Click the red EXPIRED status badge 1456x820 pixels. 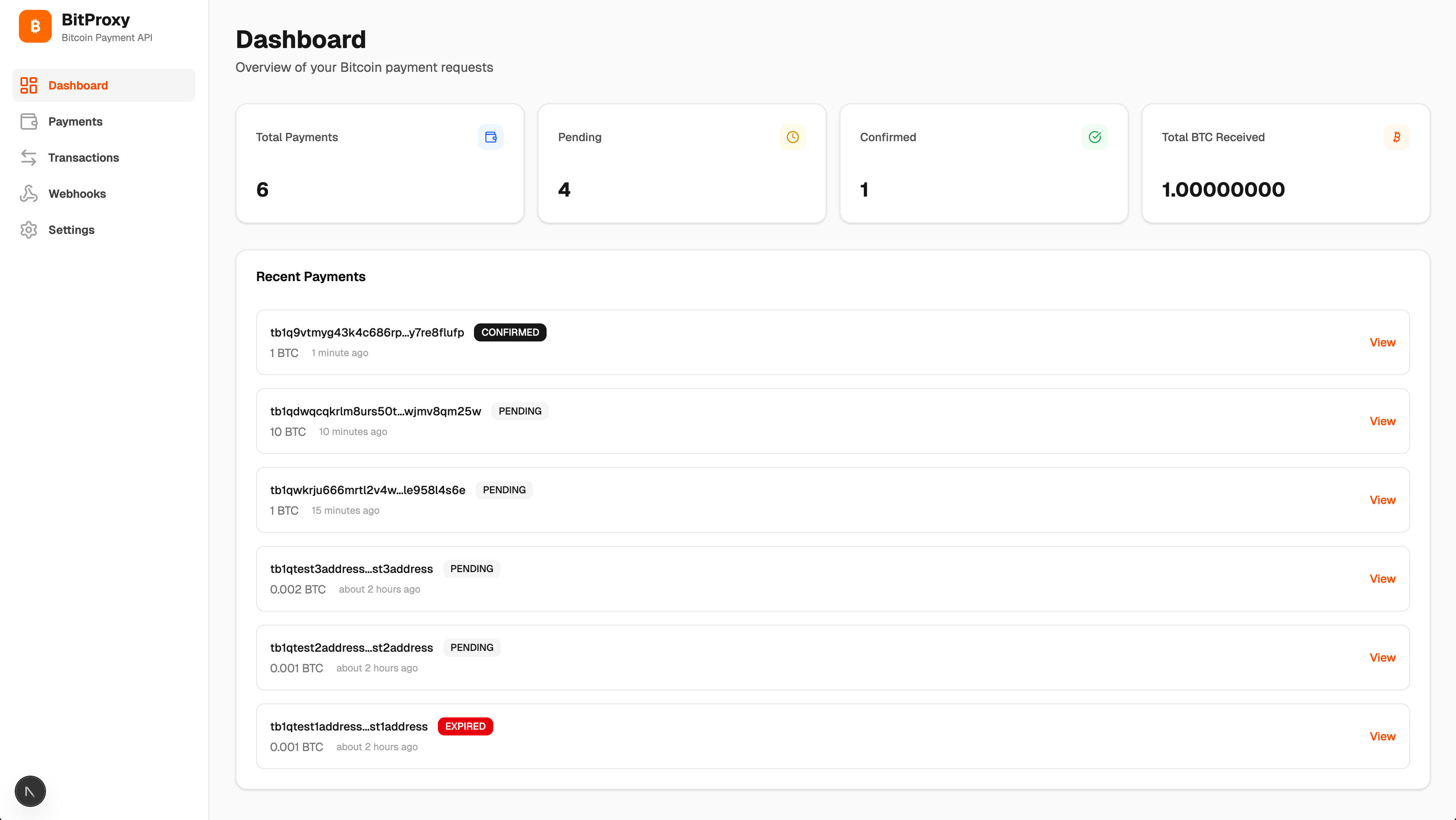(x=465, y=726)
